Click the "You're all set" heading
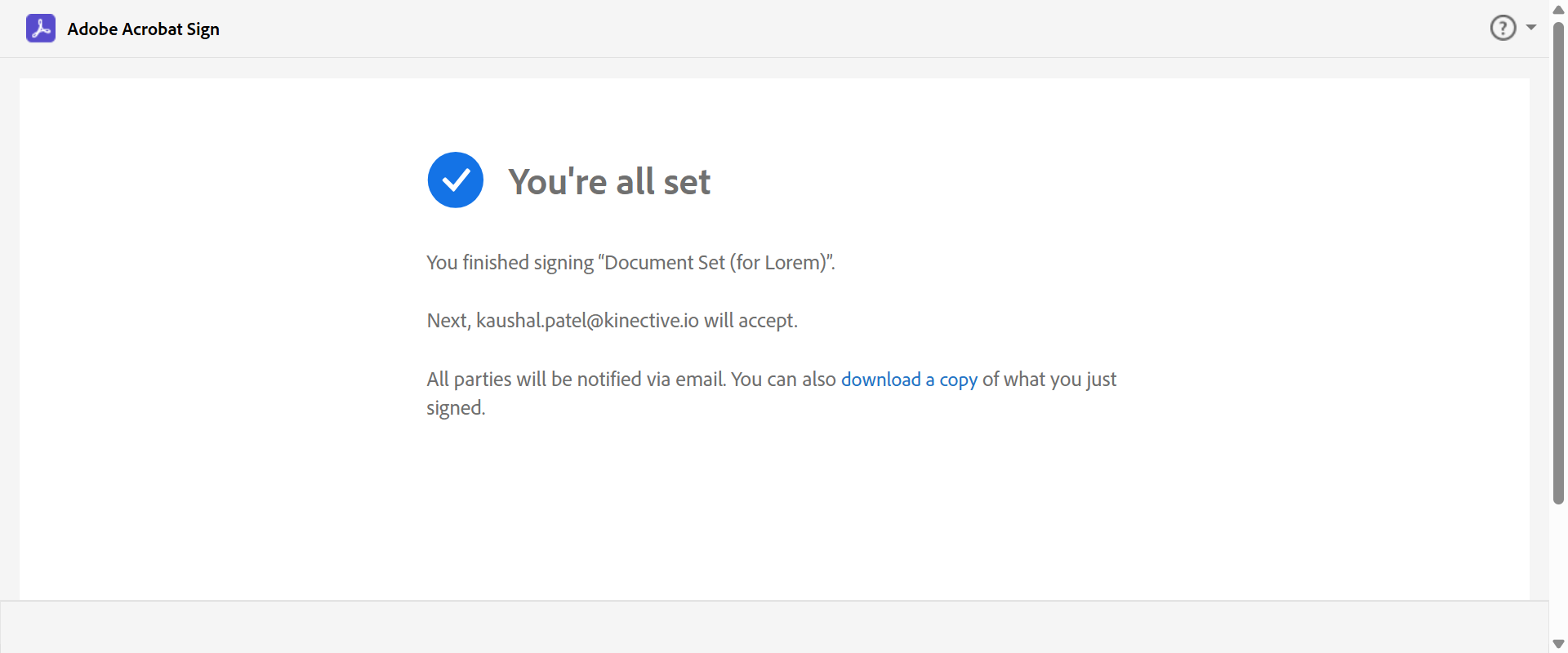Screen dimensions: 1568x653 (609, 181)
